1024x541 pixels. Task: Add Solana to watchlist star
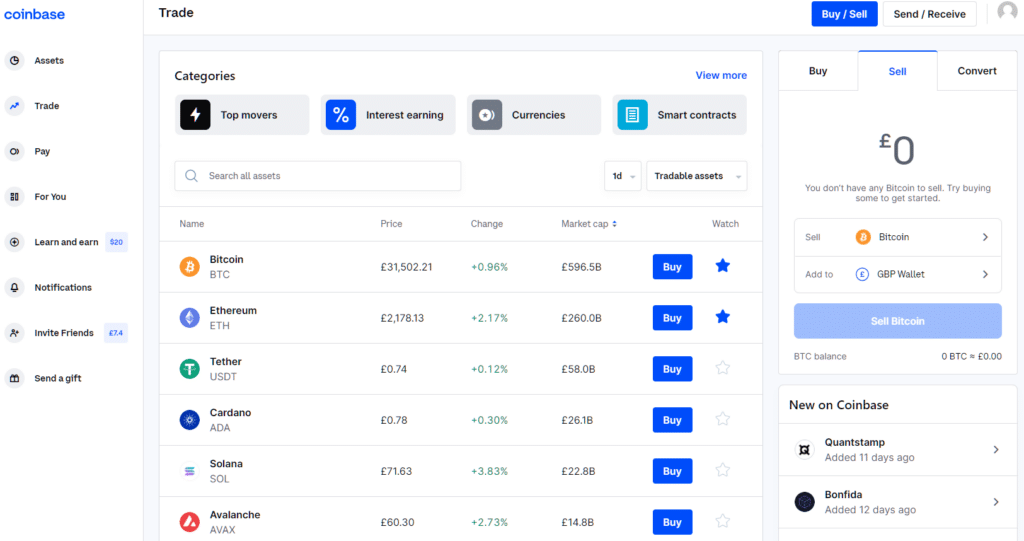coord(722,470)
